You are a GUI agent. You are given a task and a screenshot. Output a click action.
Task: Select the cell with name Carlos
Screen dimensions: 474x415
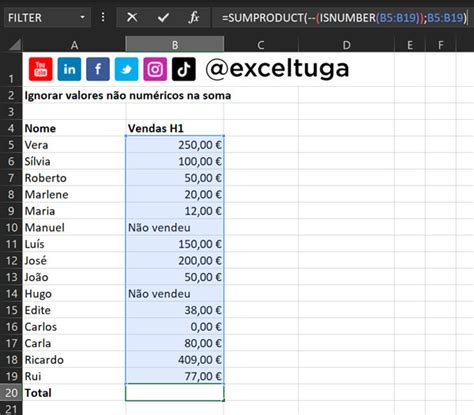point(74,327)
